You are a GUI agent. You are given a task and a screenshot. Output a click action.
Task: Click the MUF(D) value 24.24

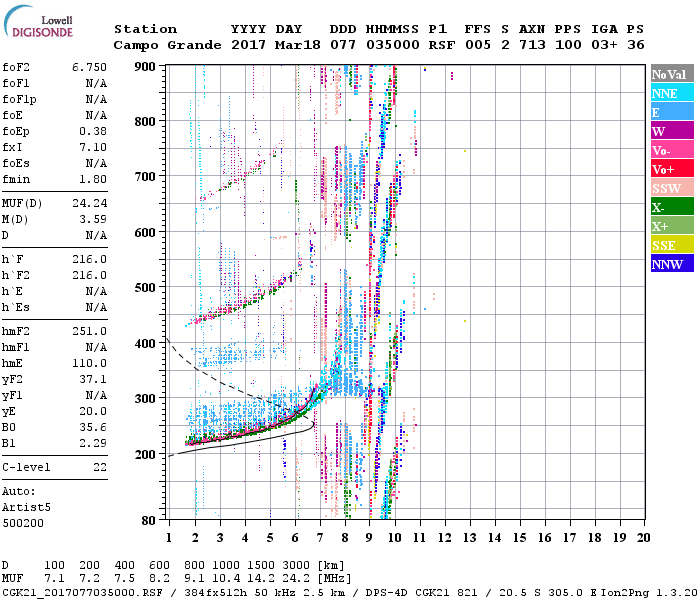pos(89,201)
